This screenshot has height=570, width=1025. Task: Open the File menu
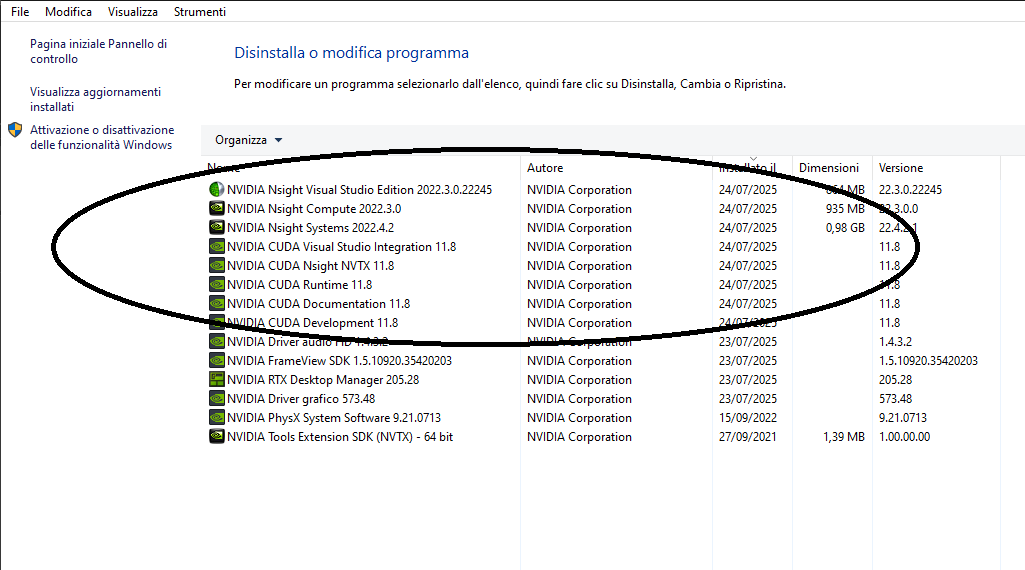(20, 12)
